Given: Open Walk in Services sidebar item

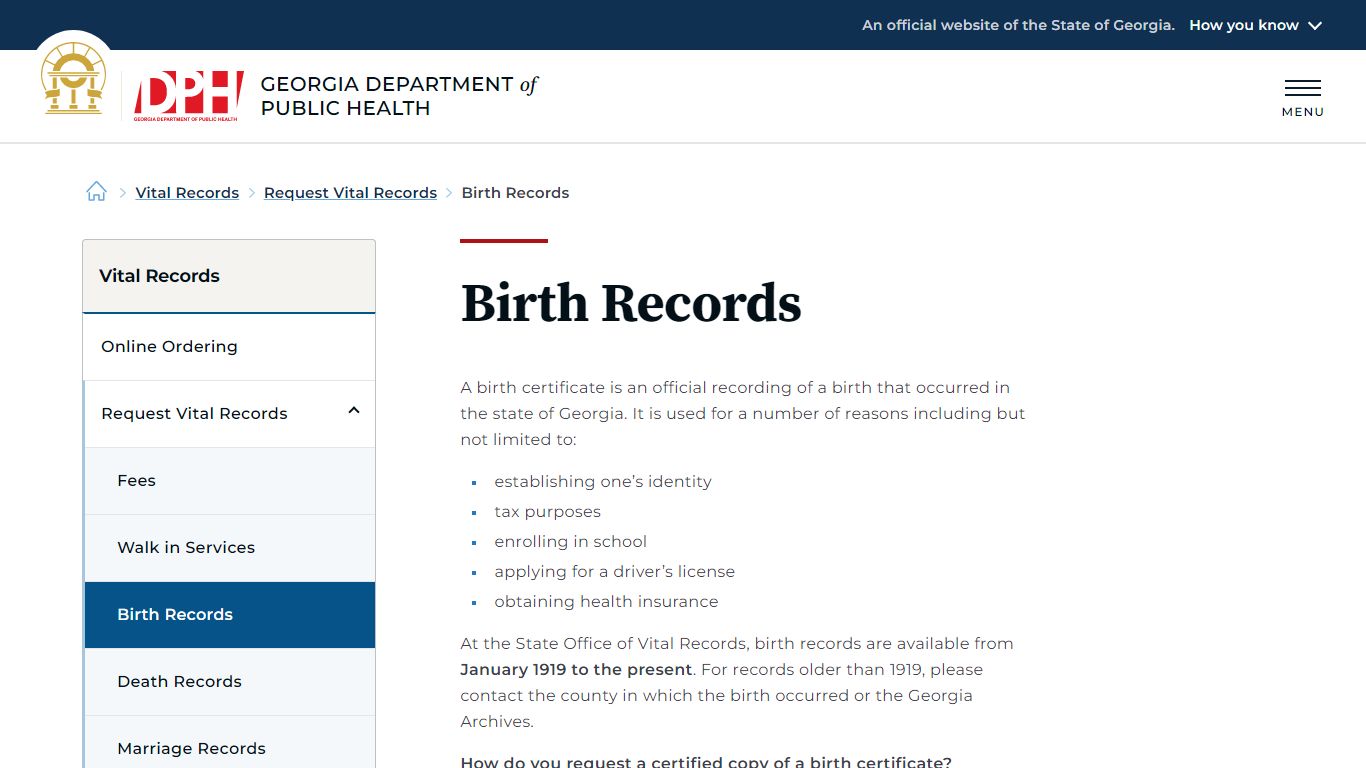Looking at the screenshot, I should point(229,548).
